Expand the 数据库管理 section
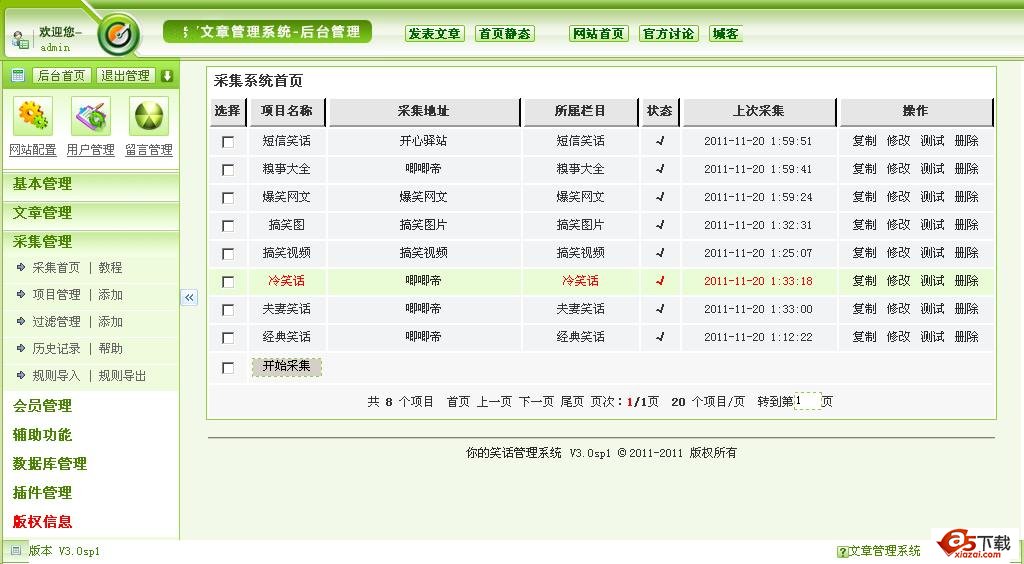The height and width of the screenshot is (564, 1024). [50, 464]
